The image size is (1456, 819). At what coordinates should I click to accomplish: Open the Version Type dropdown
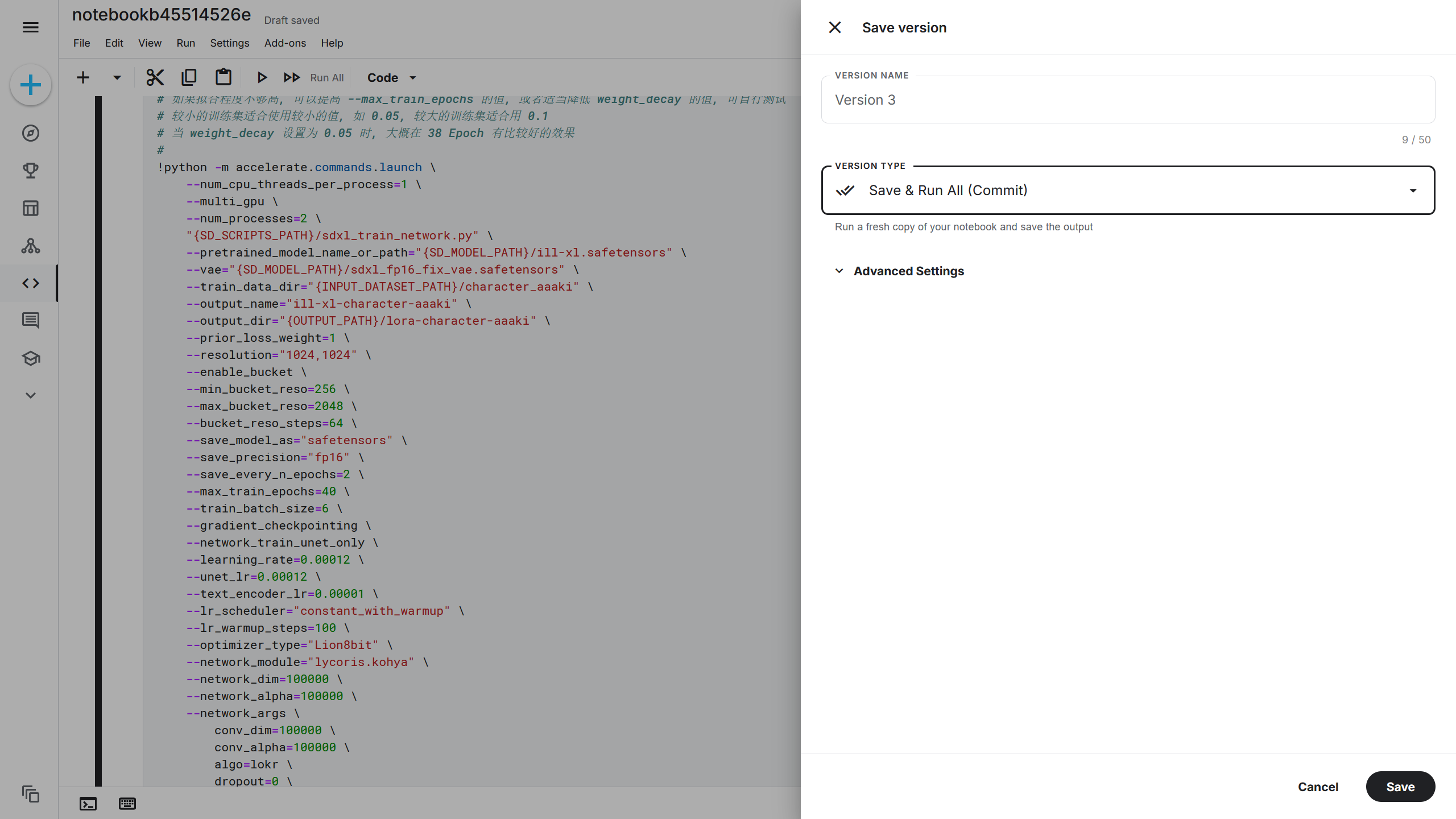point(1128,191)
